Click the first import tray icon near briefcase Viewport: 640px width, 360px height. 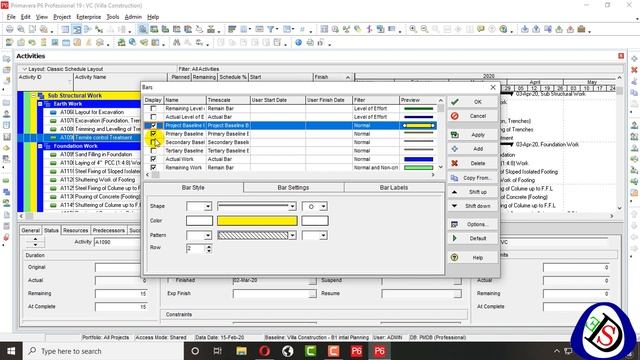coord(525,29)
